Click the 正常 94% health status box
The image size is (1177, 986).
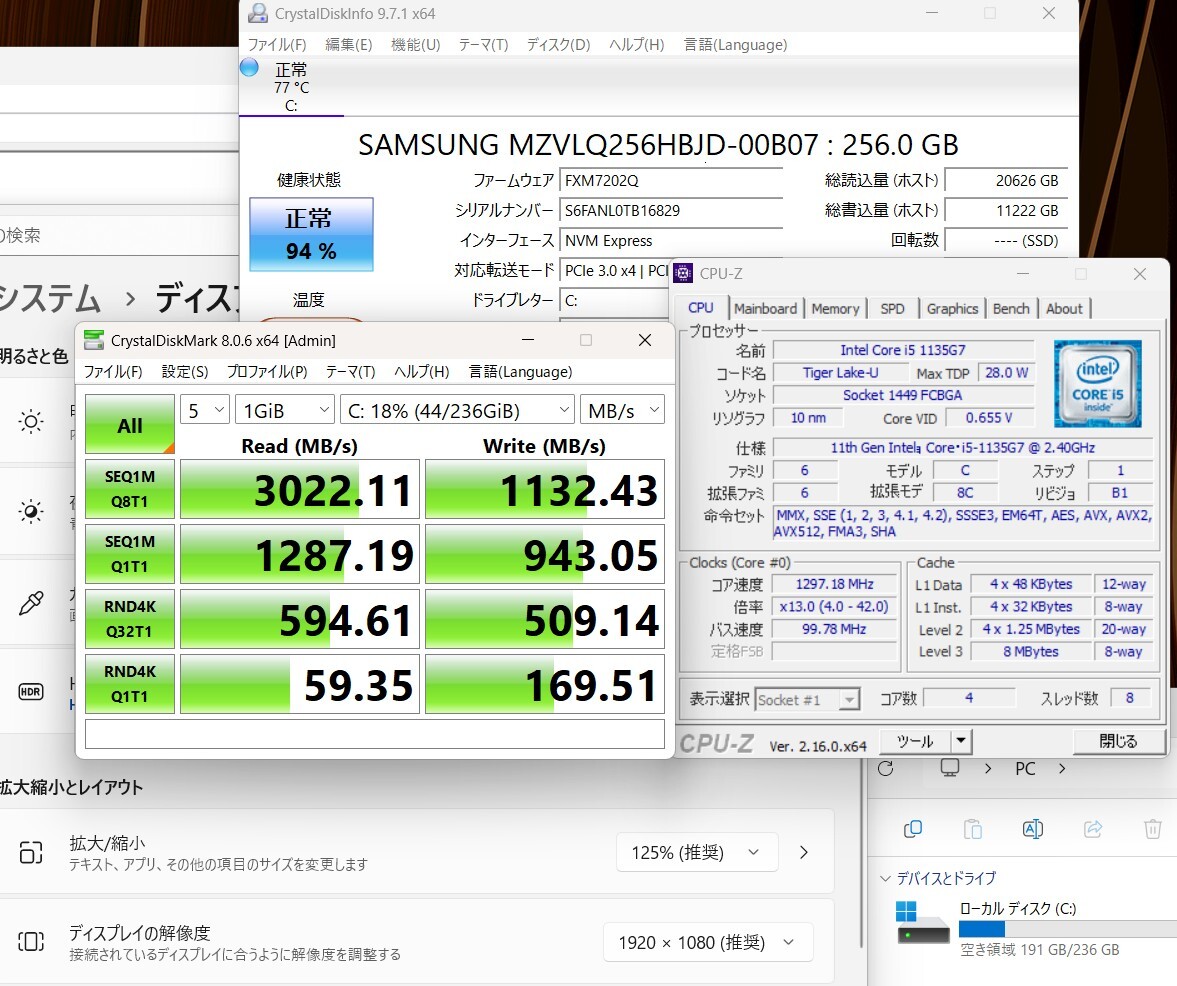click(311, 234)
